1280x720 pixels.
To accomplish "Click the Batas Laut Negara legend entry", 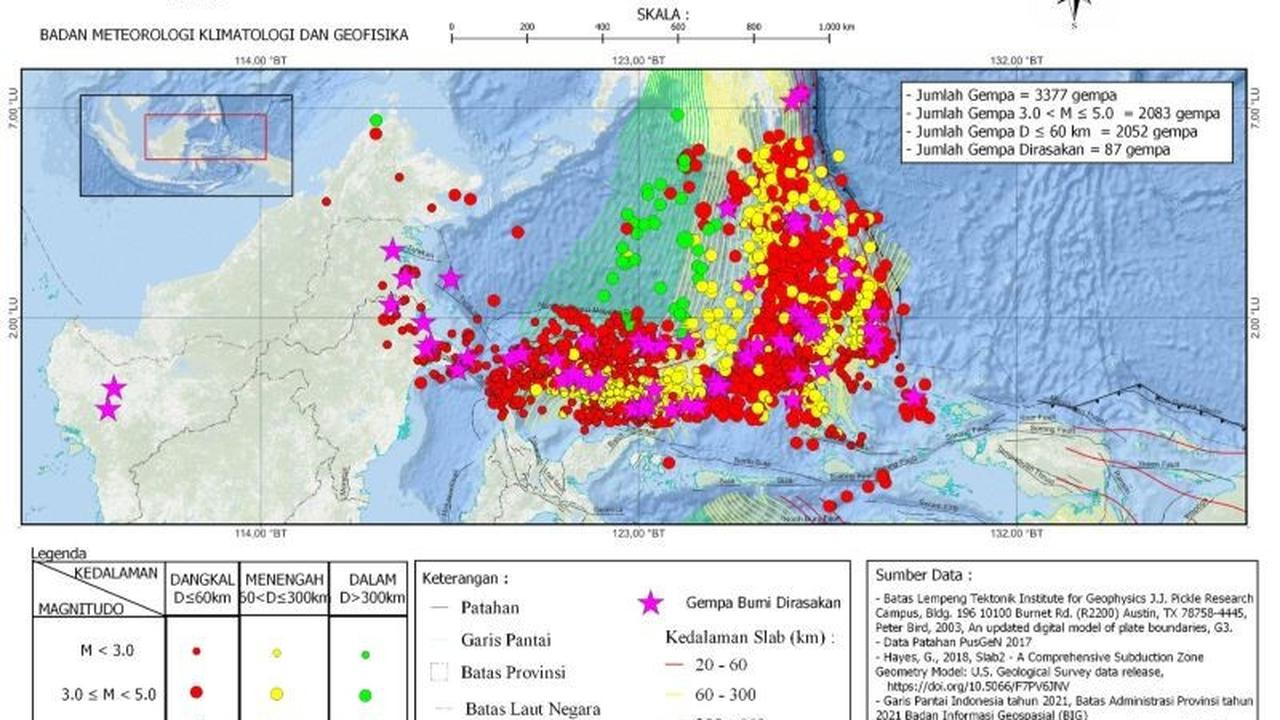I will 531,708.
